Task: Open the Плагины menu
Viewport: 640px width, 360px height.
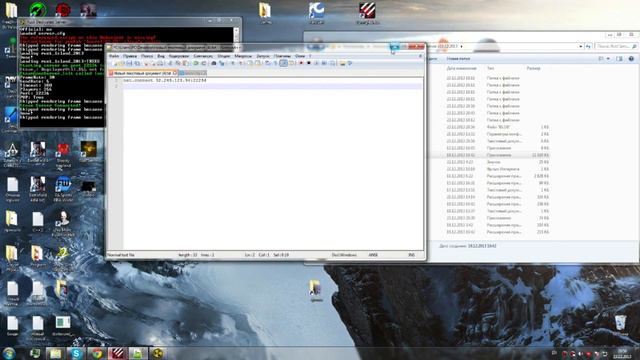Action: pyautogui.click(x=282, y=56)
